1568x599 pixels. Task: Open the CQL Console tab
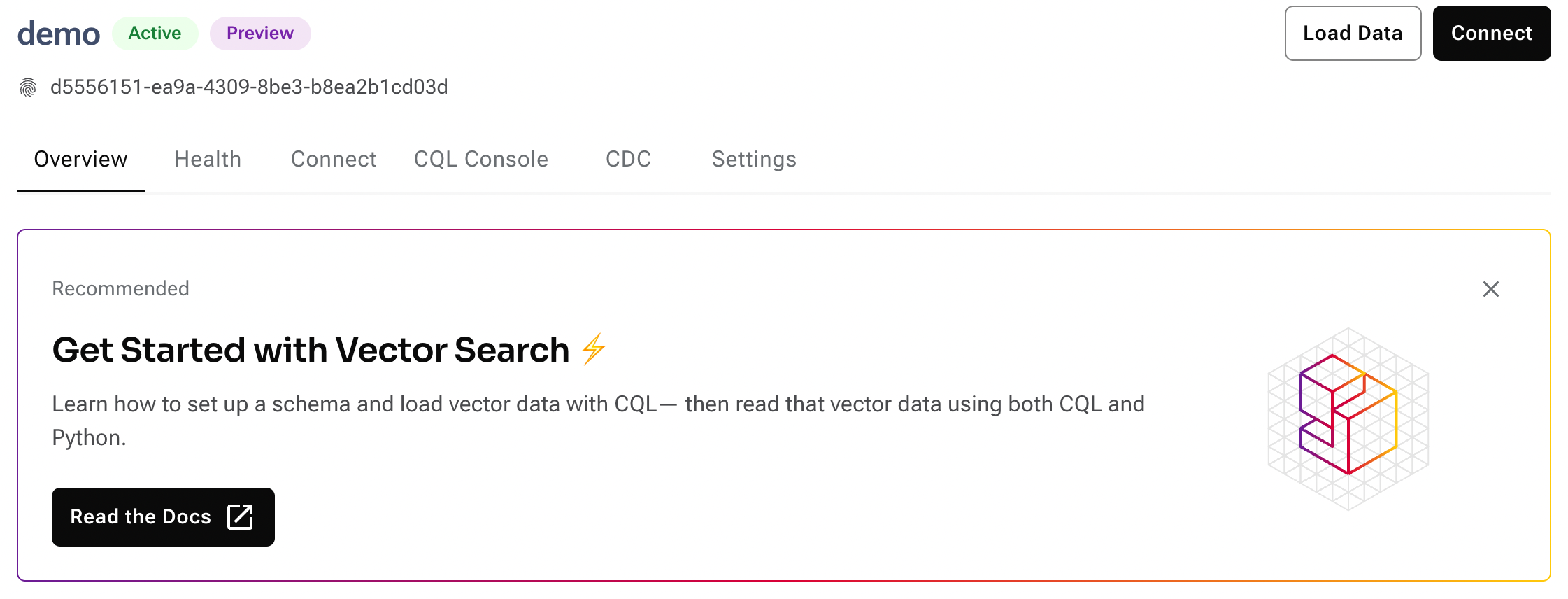481,160
